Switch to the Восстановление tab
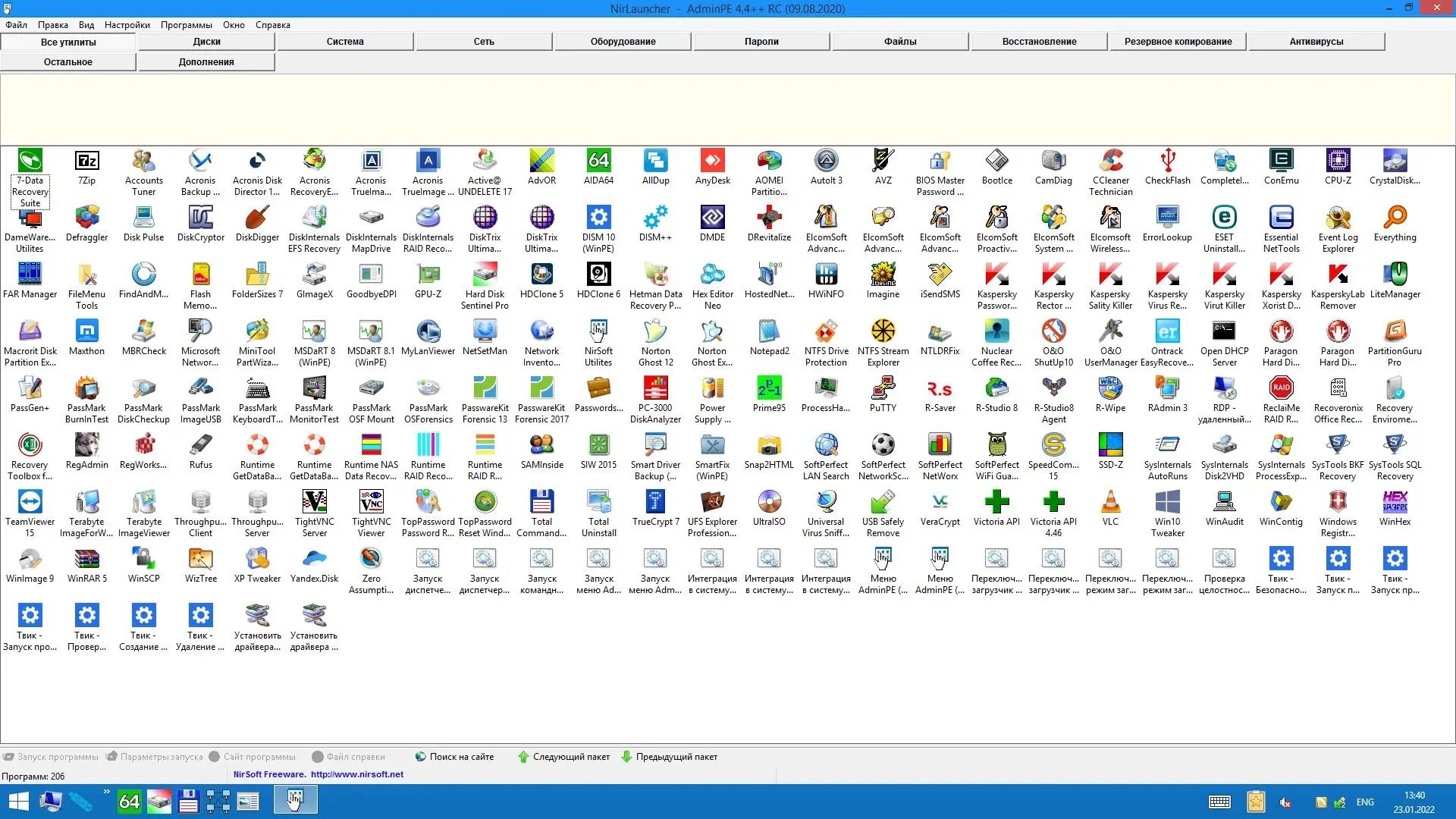This screenshot has width=1456, height=819. coord(1039,42)
